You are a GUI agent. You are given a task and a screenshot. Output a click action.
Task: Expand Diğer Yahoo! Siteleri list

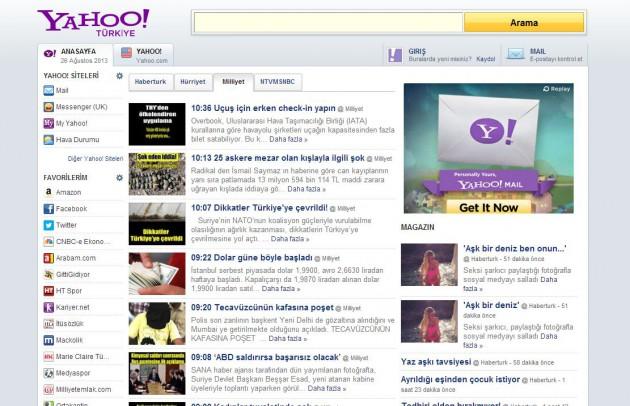96,158
